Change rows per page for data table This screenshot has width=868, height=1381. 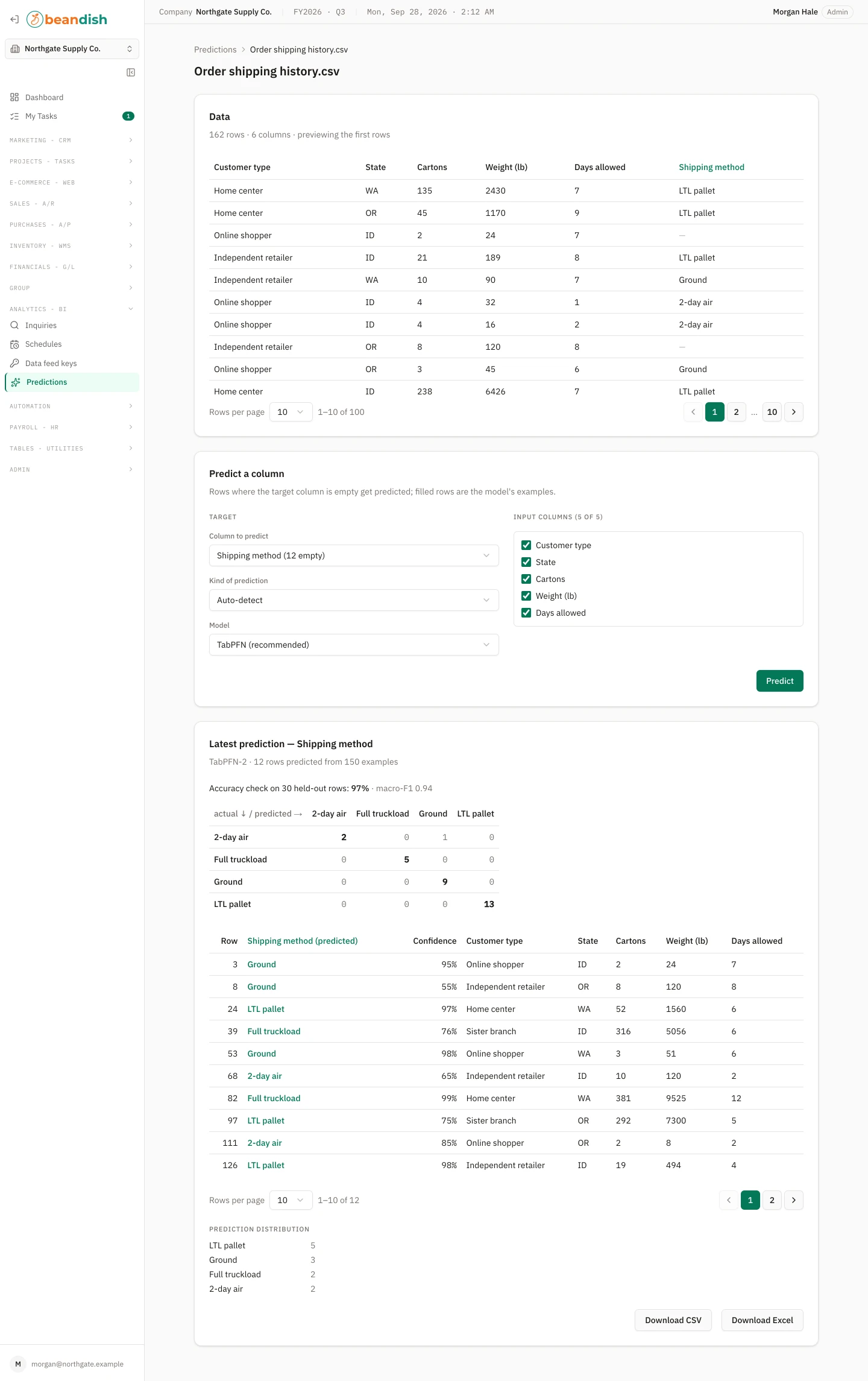(x=291, y=412)
